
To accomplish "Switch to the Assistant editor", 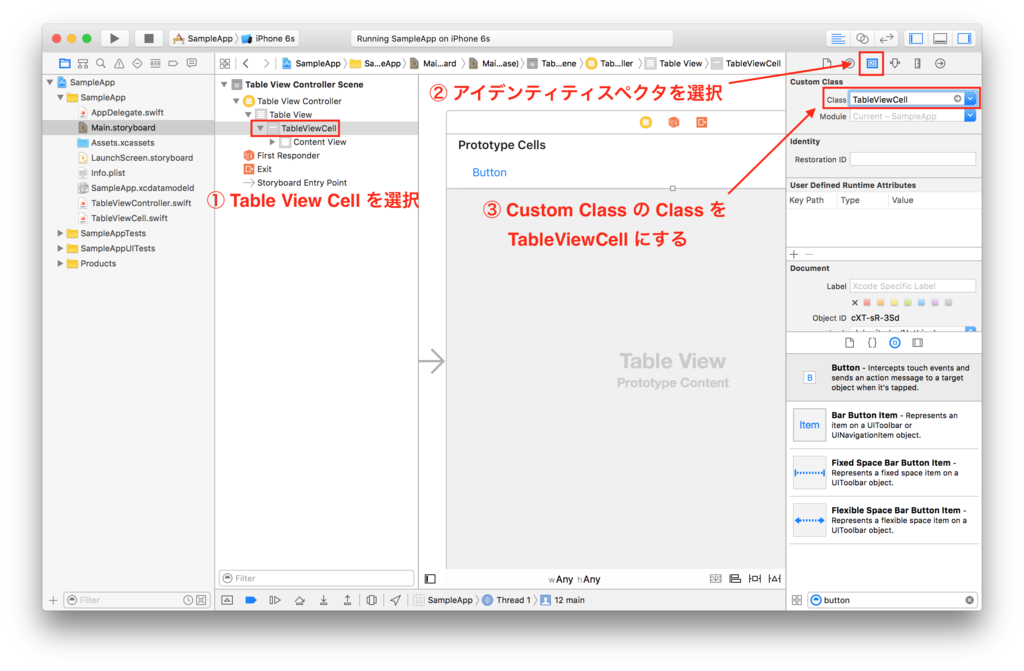I will coord(862,39).
